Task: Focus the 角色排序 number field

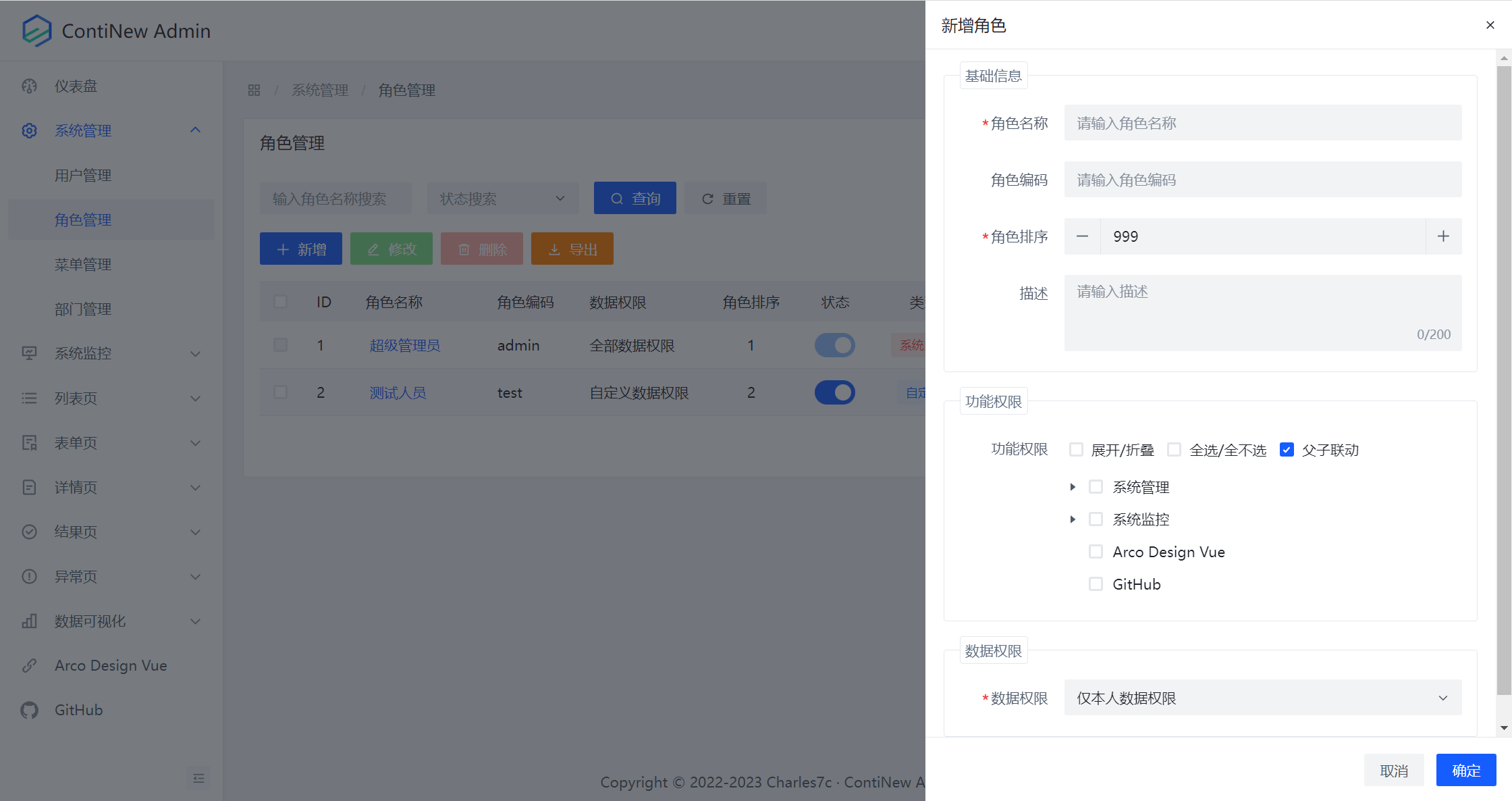Action: click(1263, 236)
